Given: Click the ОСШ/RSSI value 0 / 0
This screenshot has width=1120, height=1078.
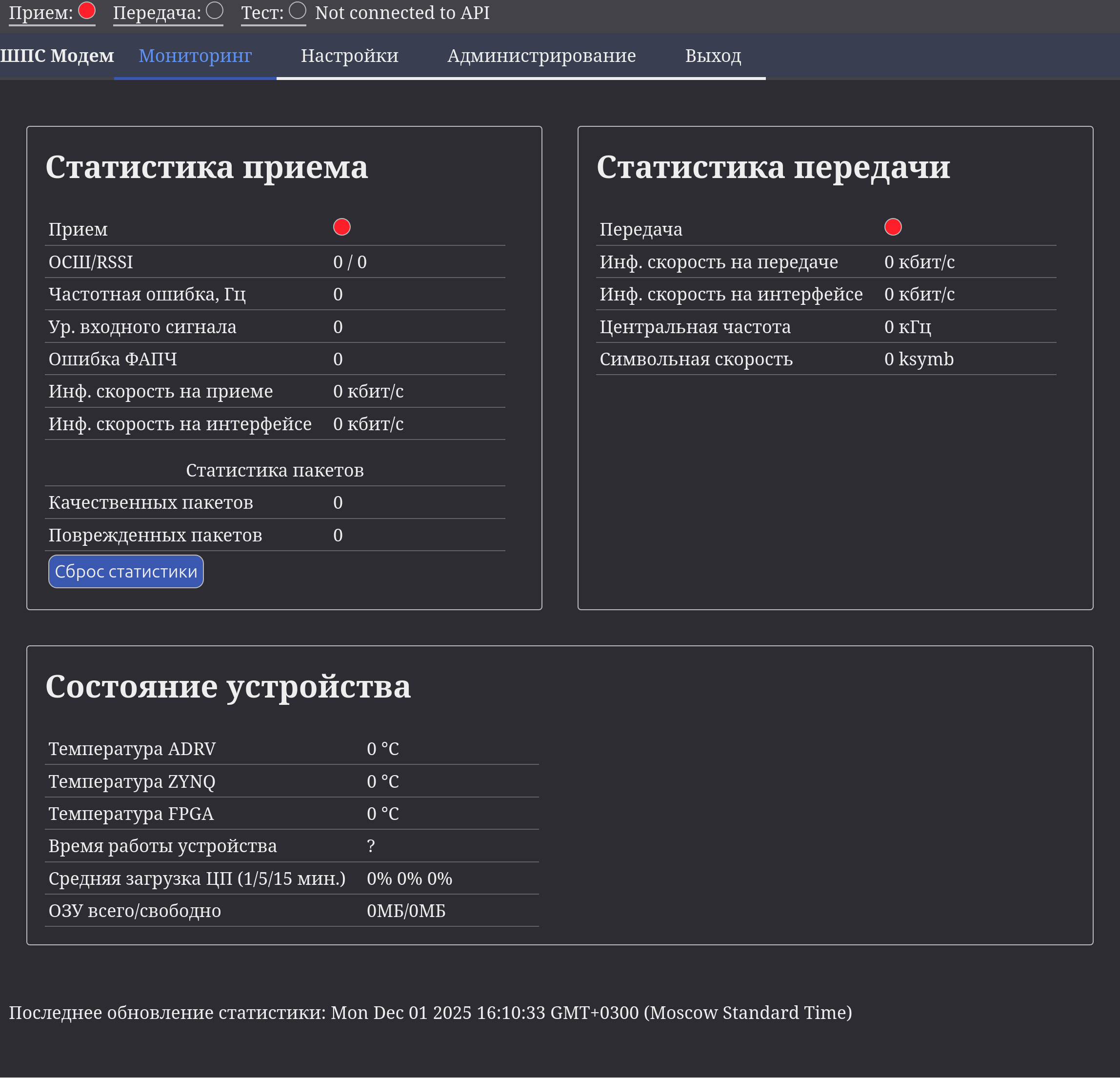Looking at the screenshot, I should [350, 262].
